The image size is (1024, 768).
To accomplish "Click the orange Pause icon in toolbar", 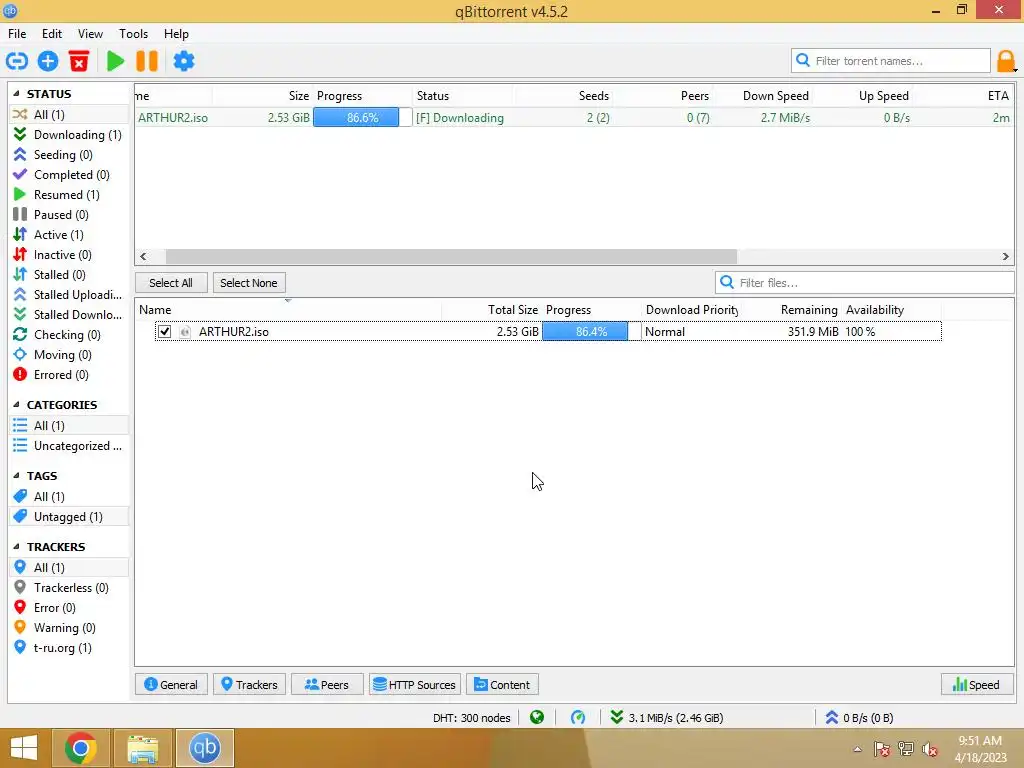I will (x=147, y=61).
